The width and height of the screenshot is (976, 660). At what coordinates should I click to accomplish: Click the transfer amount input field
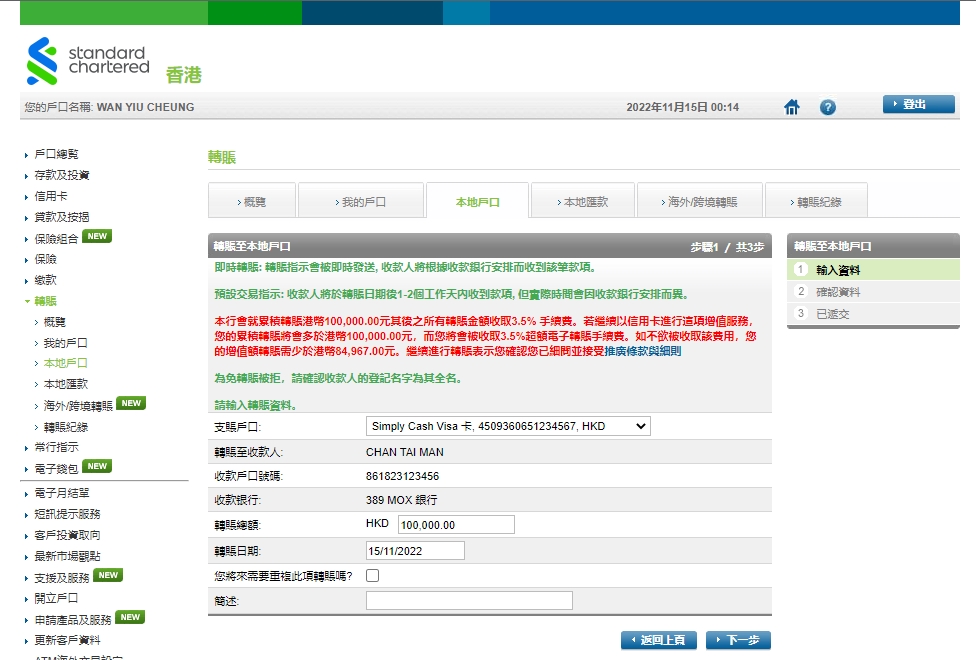pos(455,524)
